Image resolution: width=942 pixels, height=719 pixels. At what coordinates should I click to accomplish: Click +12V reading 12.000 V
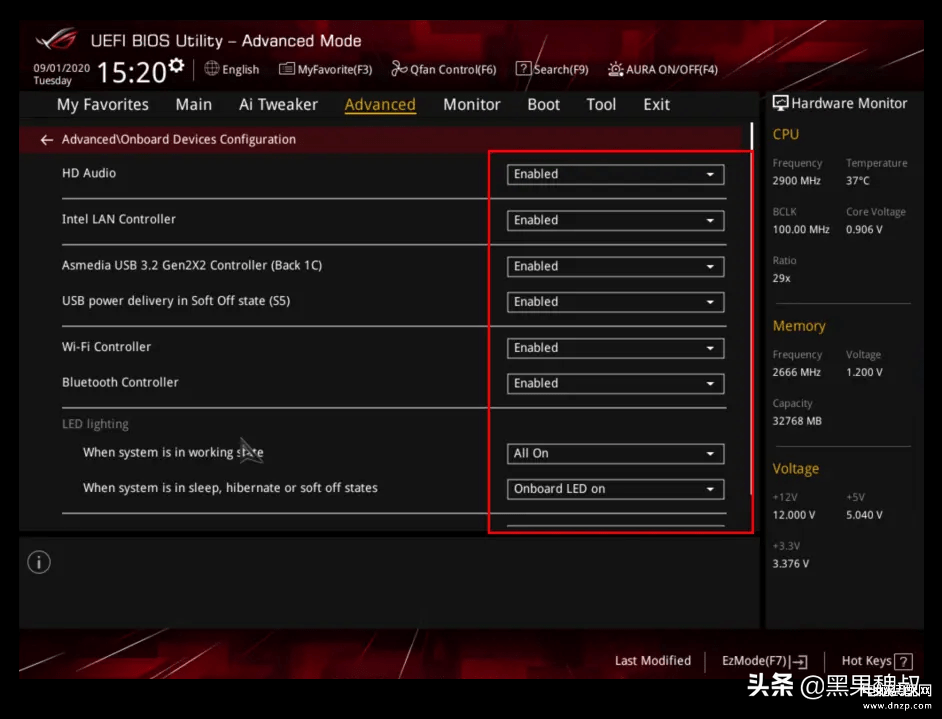(x=794, y=515)
